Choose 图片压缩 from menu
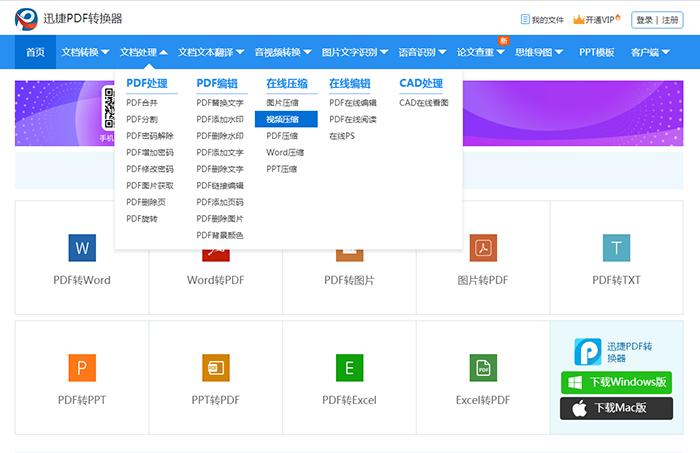Image resolution: width=700 pixels, height=453 pixels. pos(282,103)
